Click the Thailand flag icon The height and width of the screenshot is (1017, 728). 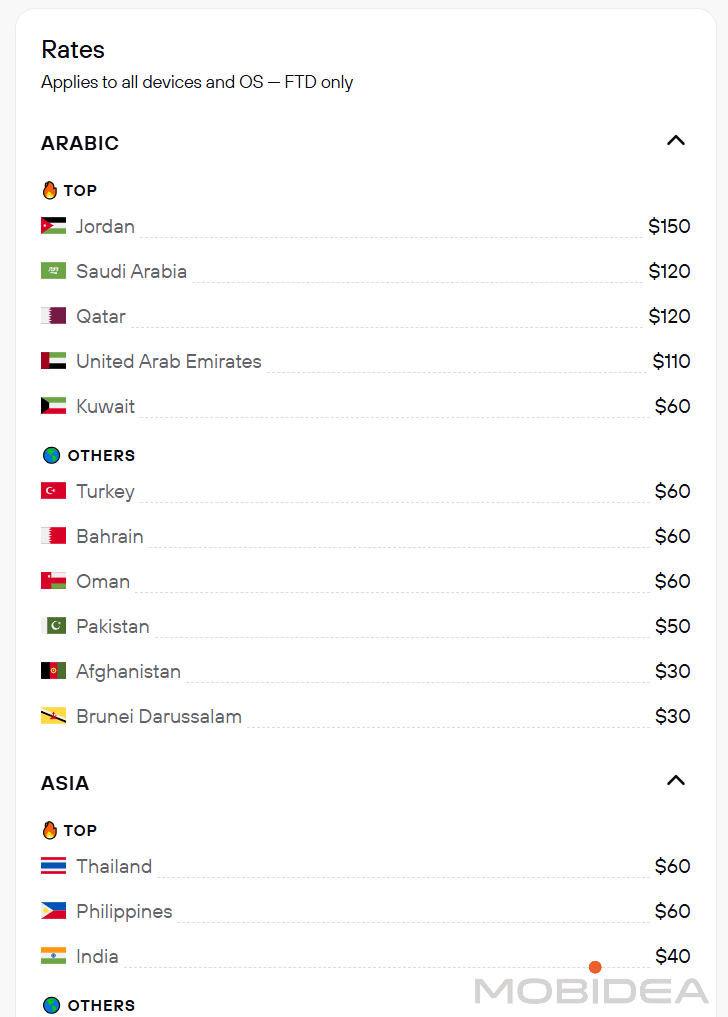[x=53, y=866]
